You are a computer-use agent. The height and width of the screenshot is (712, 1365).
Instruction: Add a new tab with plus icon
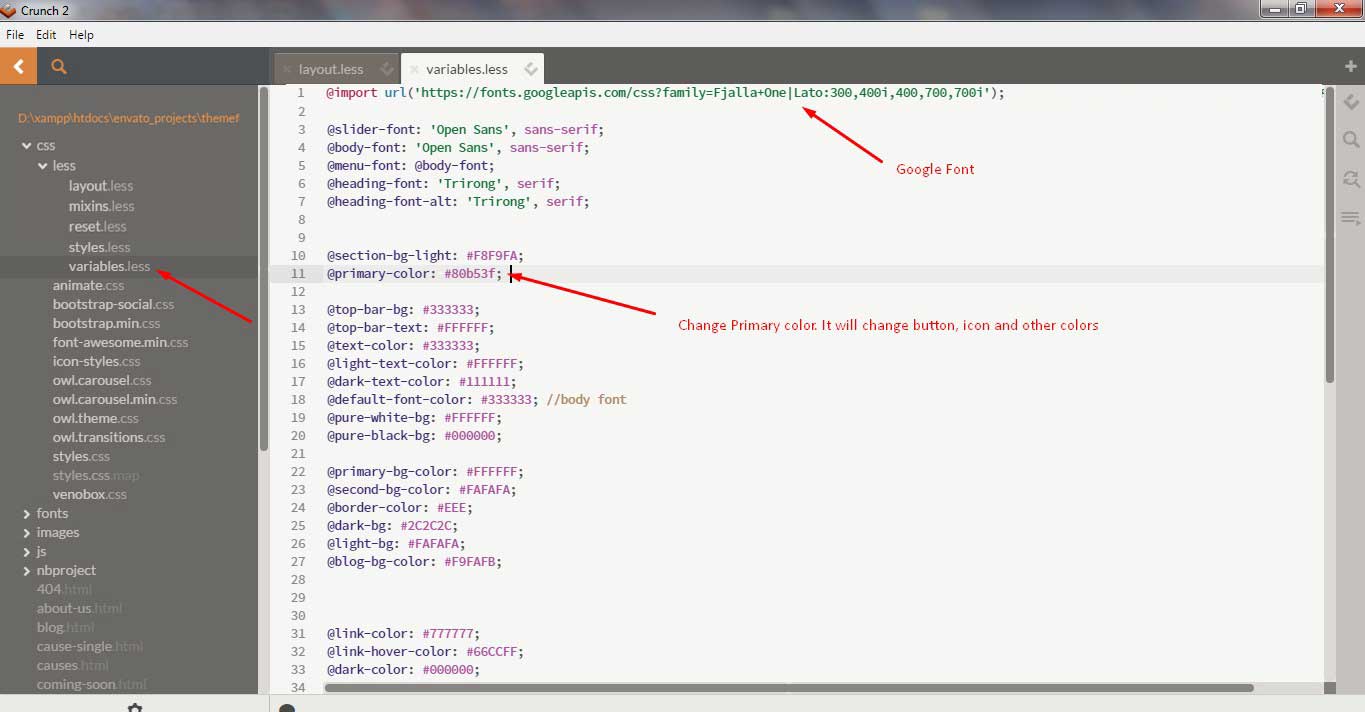1351,66
